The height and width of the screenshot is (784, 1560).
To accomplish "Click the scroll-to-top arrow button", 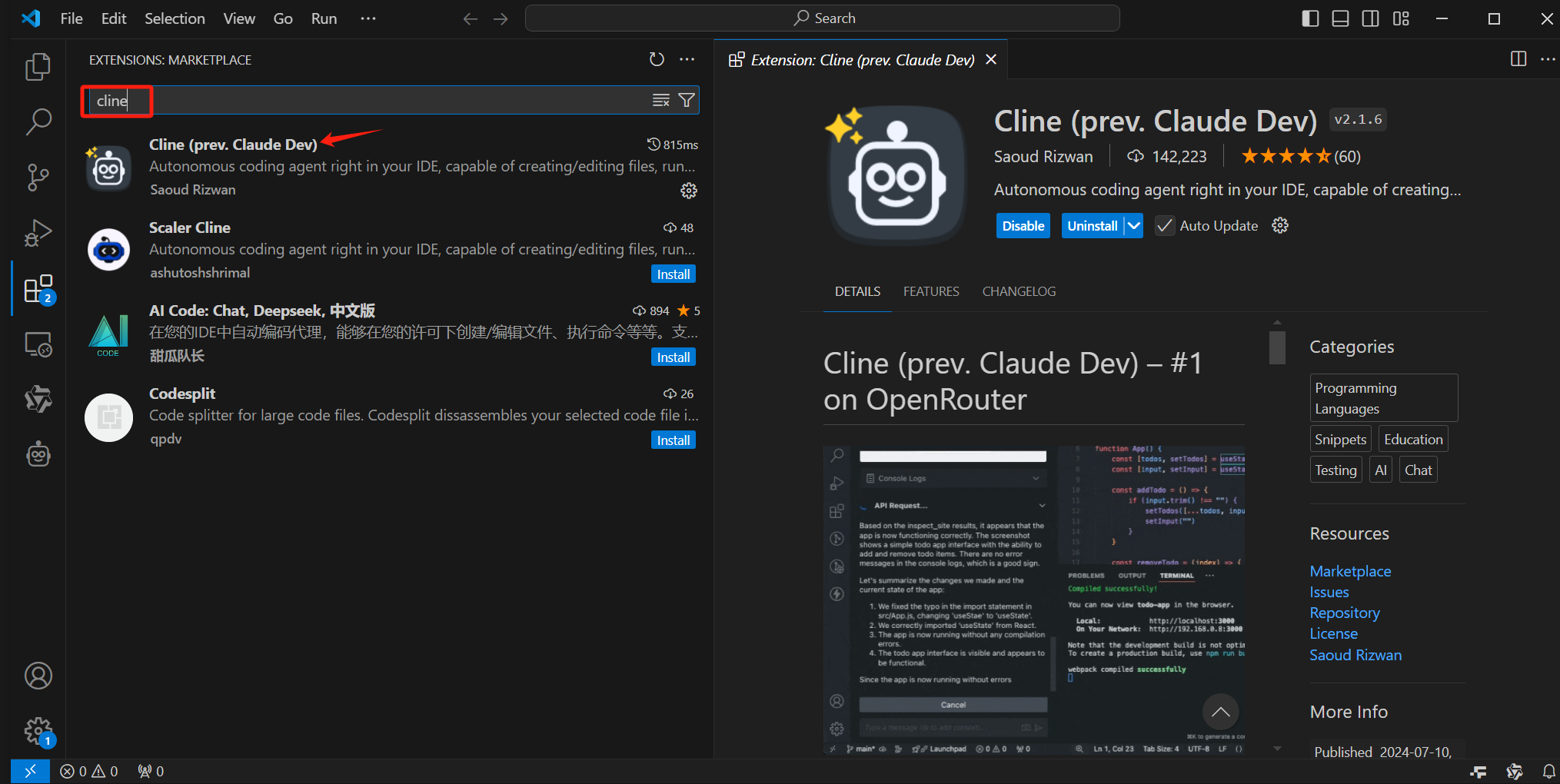I will coord(1221,713).
